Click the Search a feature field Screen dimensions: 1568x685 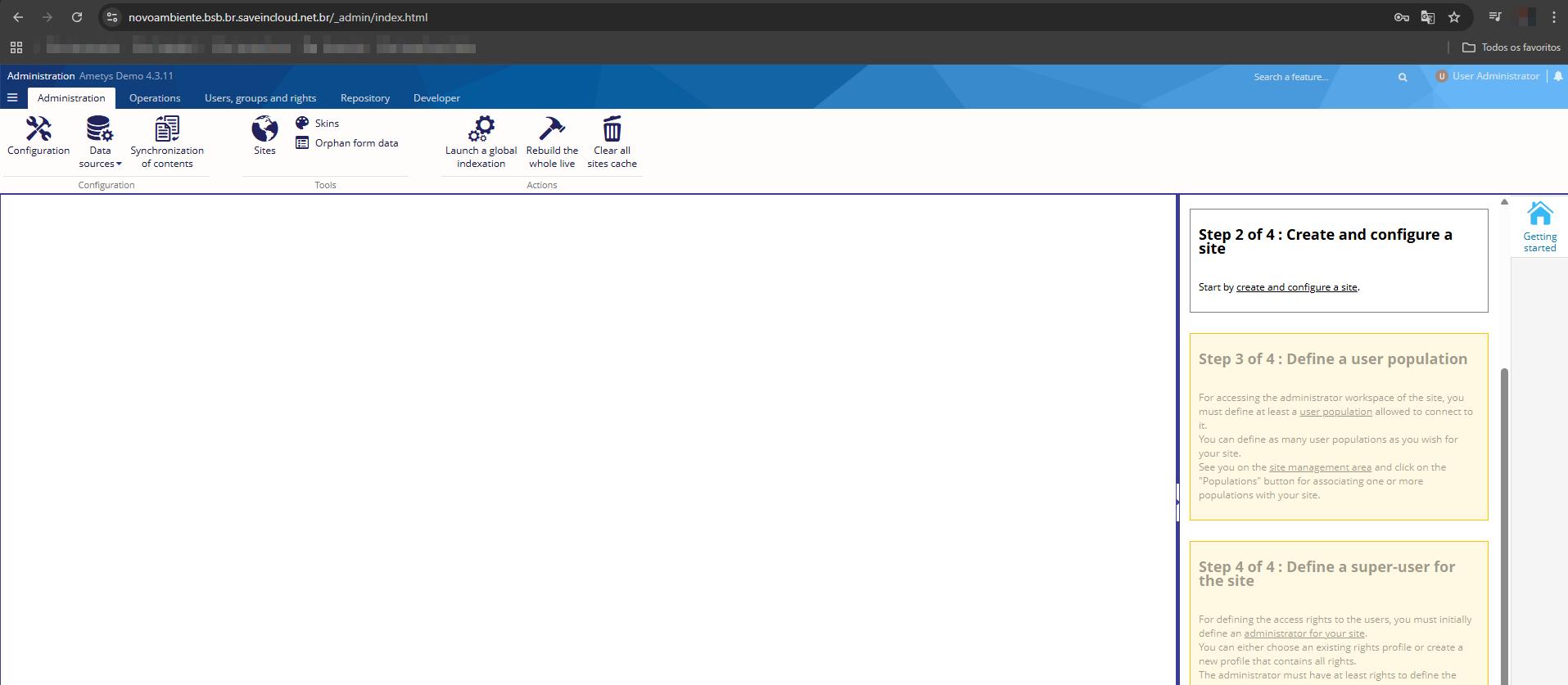[1318, 77]
